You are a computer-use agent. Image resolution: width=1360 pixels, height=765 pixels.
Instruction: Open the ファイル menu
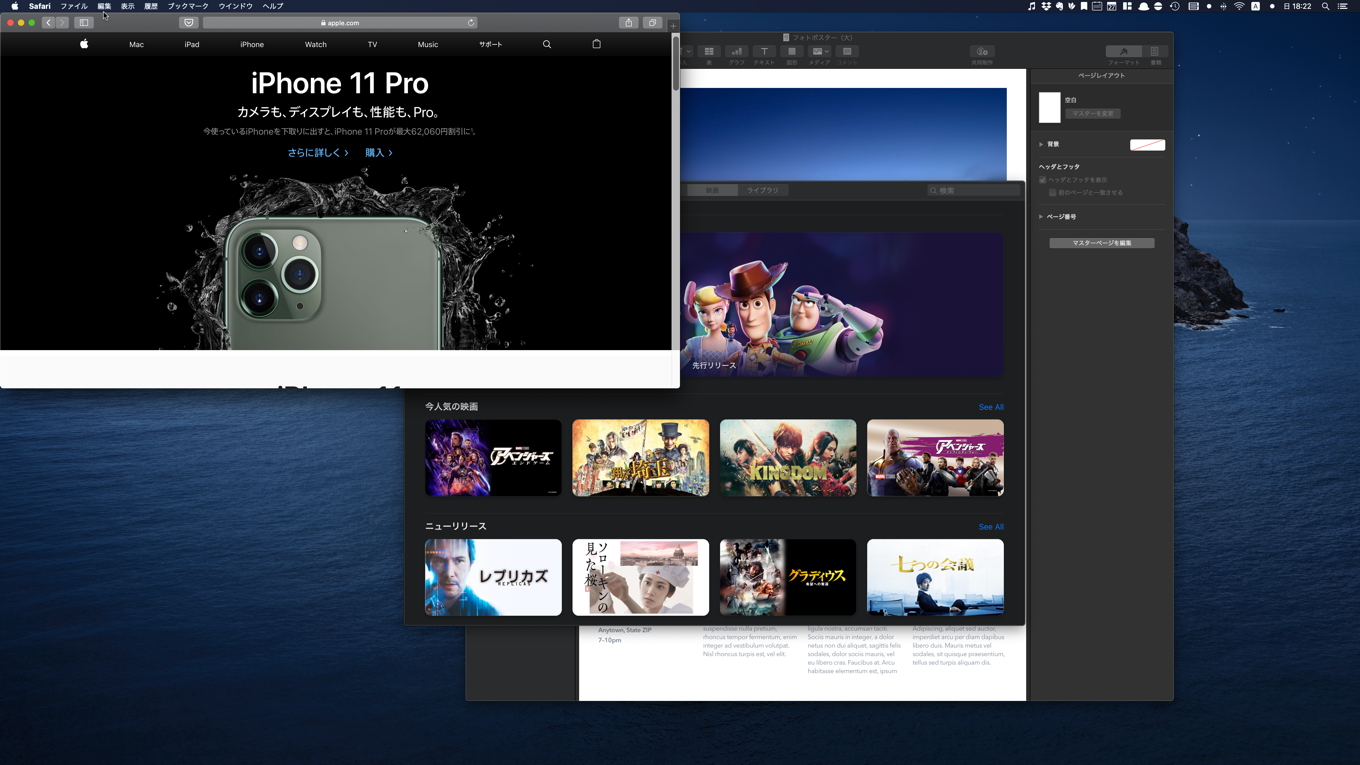(74, 6)
